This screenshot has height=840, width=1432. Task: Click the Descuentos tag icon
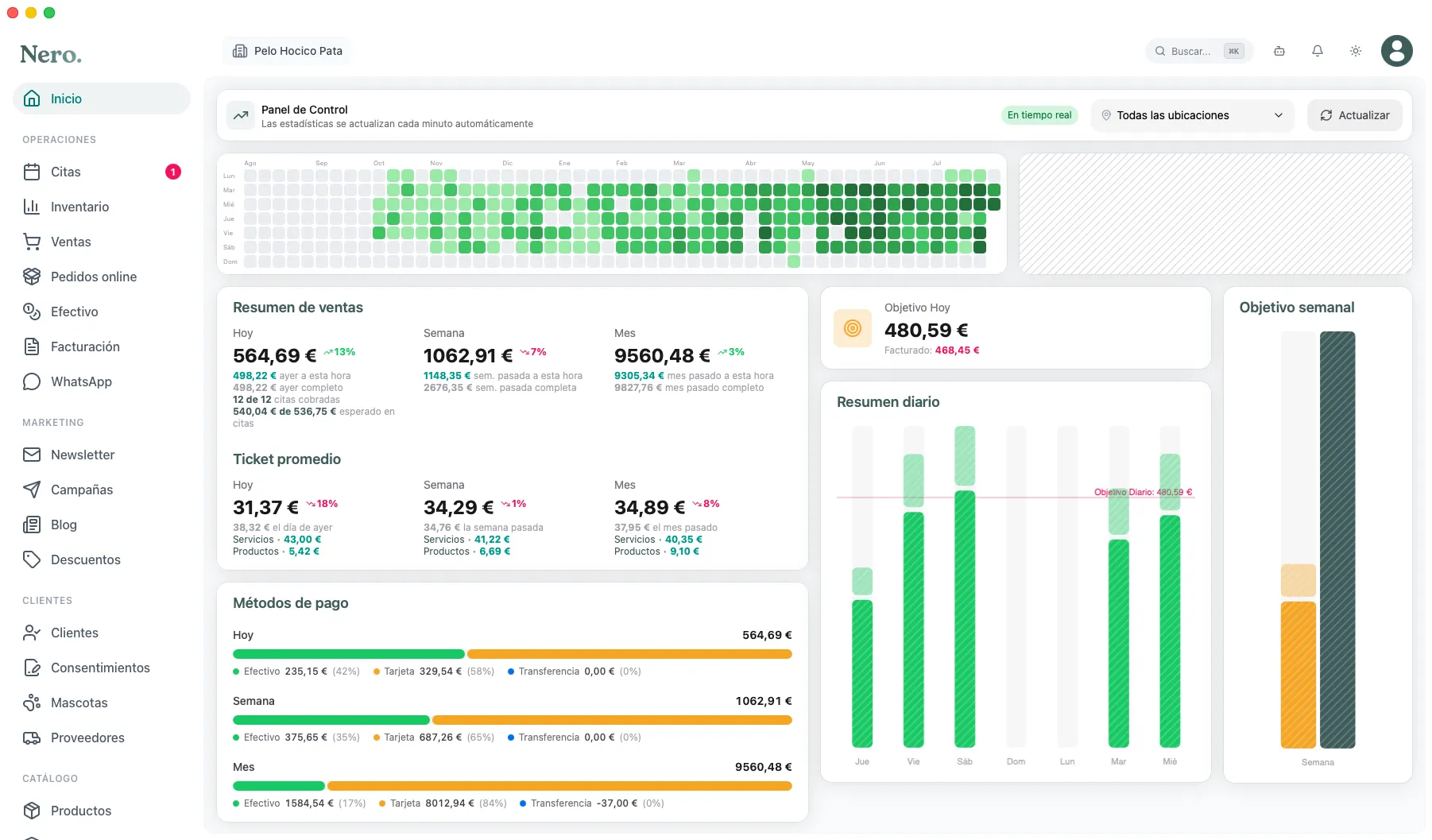coord(32,559)
